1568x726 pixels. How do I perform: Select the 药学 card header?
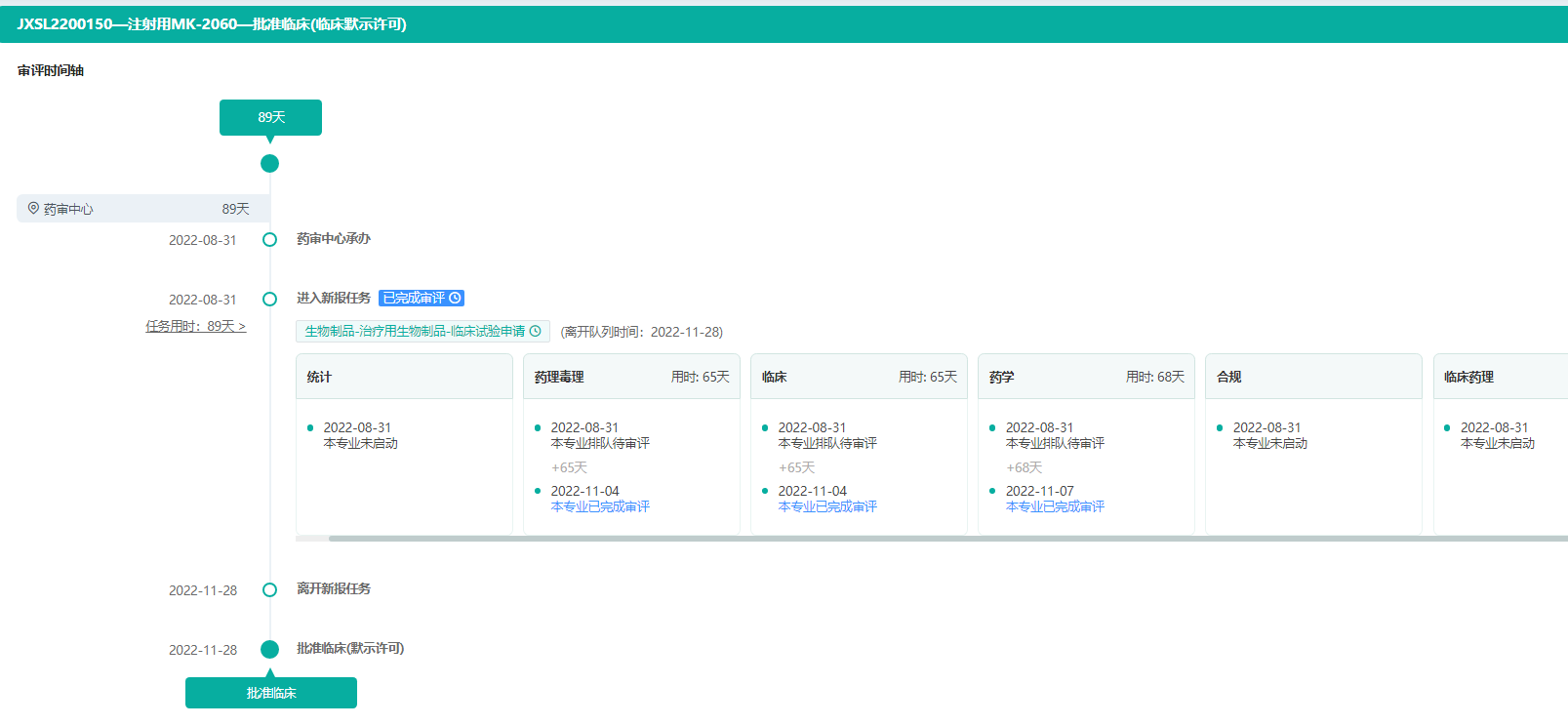click(1086, 377)
